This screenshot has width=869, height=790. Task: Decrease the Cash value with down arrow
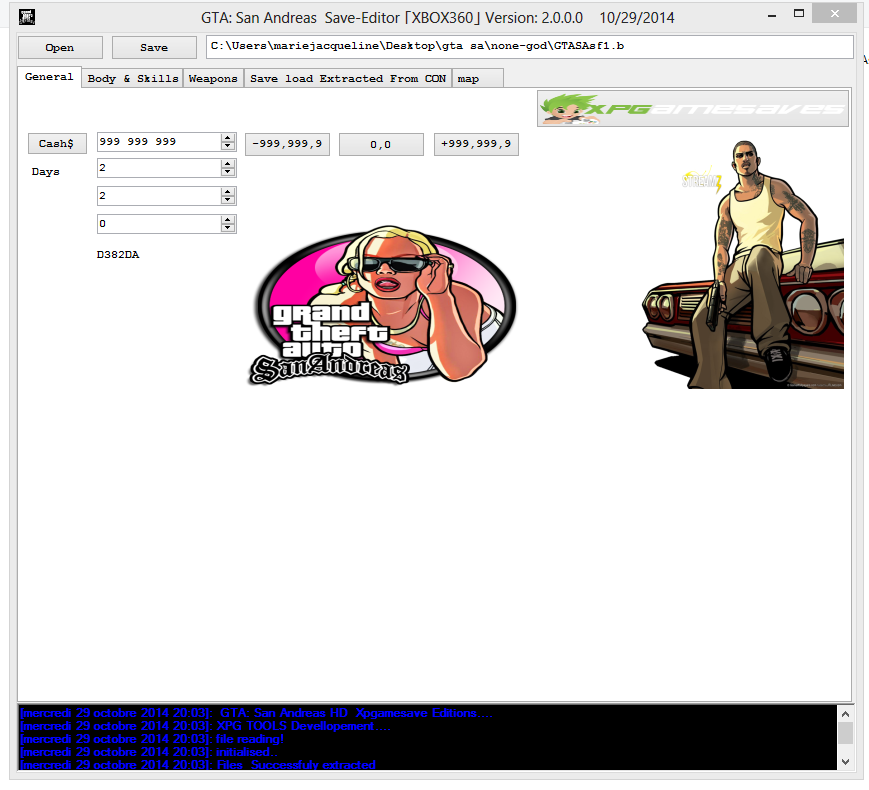pos(228,148)
